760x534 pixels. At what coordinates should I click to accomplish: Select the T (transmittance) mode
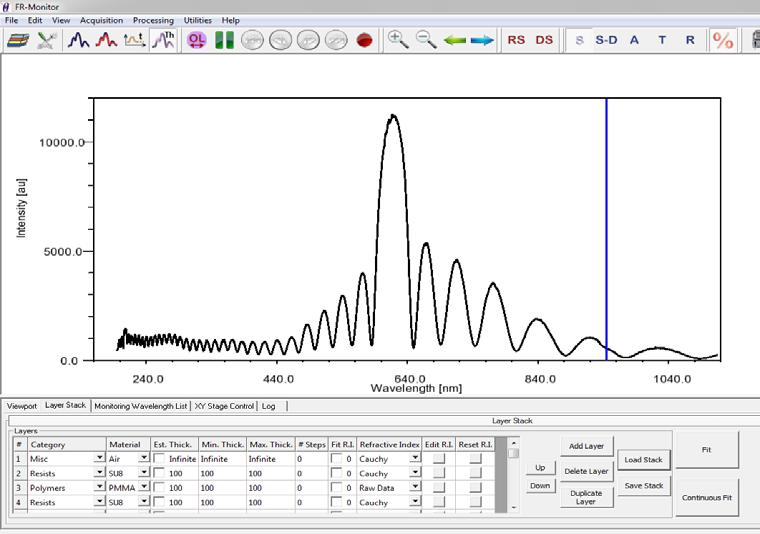point(662,40)
